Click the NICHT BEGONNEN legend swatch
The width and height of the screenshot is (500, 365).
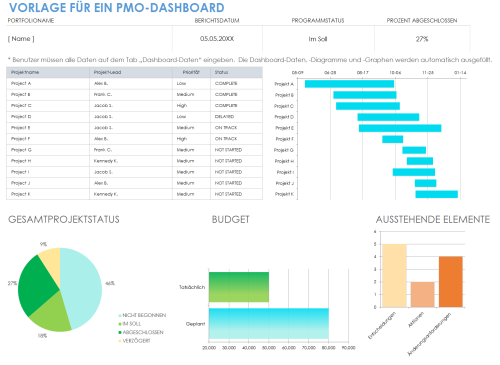(x=120, y=315)
